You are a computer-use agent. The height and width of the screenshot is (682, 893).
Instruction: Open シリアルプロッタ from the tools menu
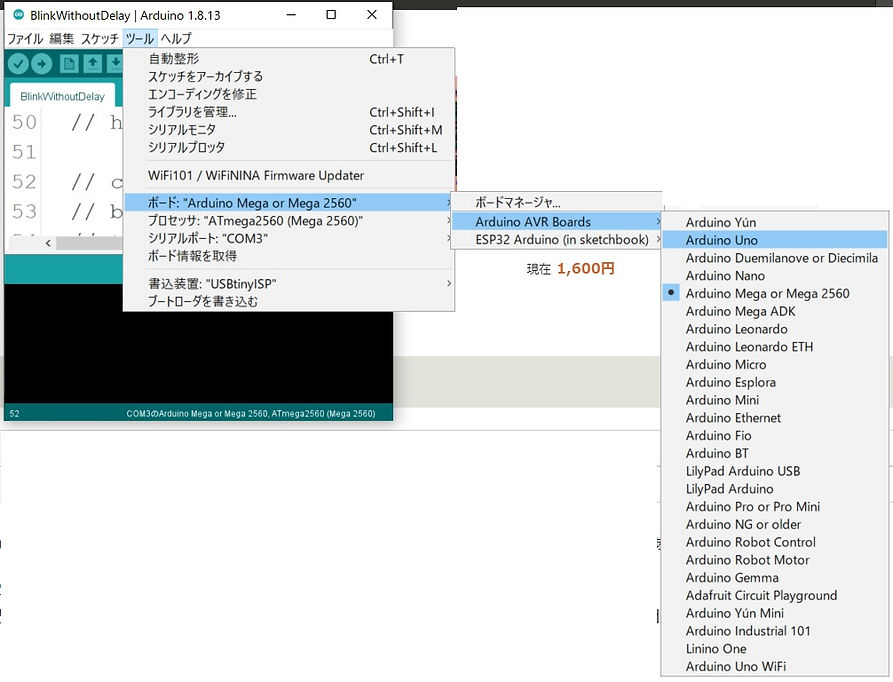pyautogui.click(x=289, y=147)
